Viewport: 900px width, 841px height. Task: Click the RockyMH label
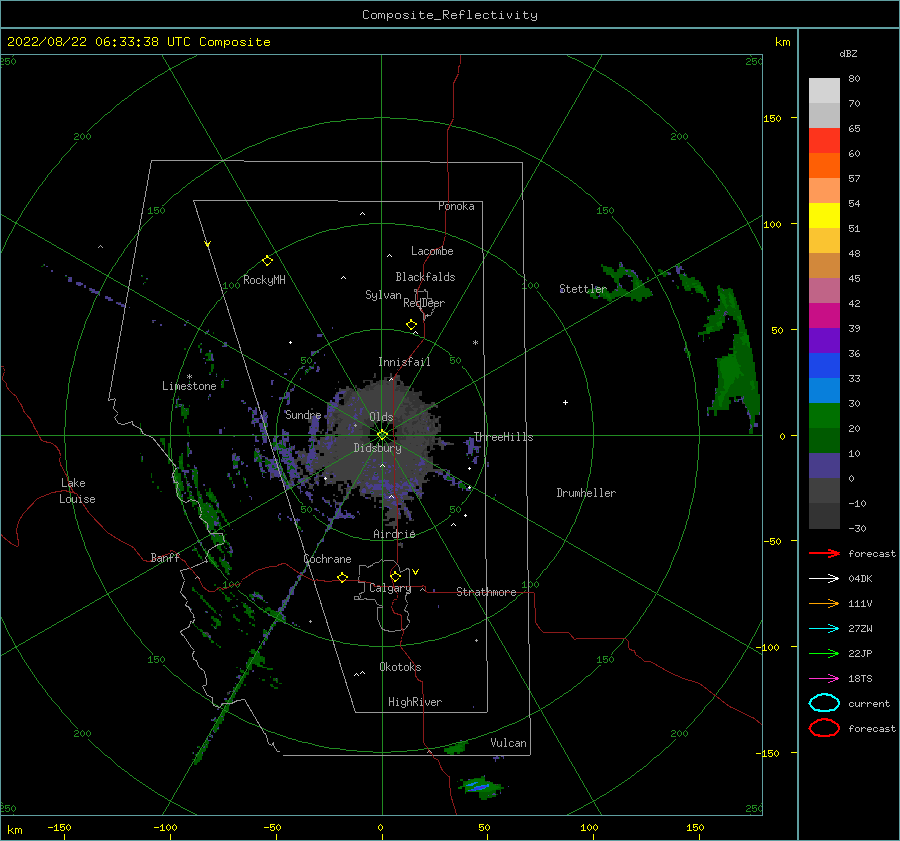coord(264,280)
